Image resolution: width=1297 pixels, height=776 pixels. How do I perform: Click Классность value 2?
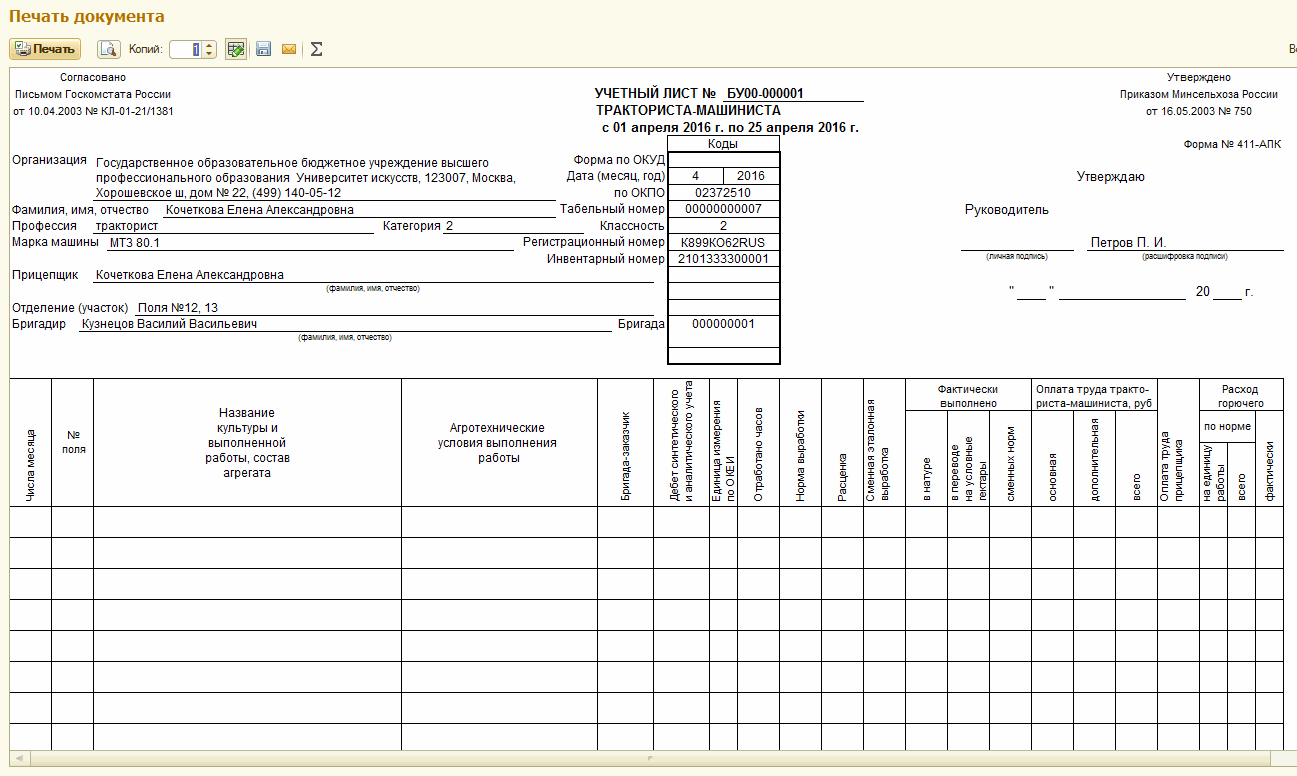[723, 226]
